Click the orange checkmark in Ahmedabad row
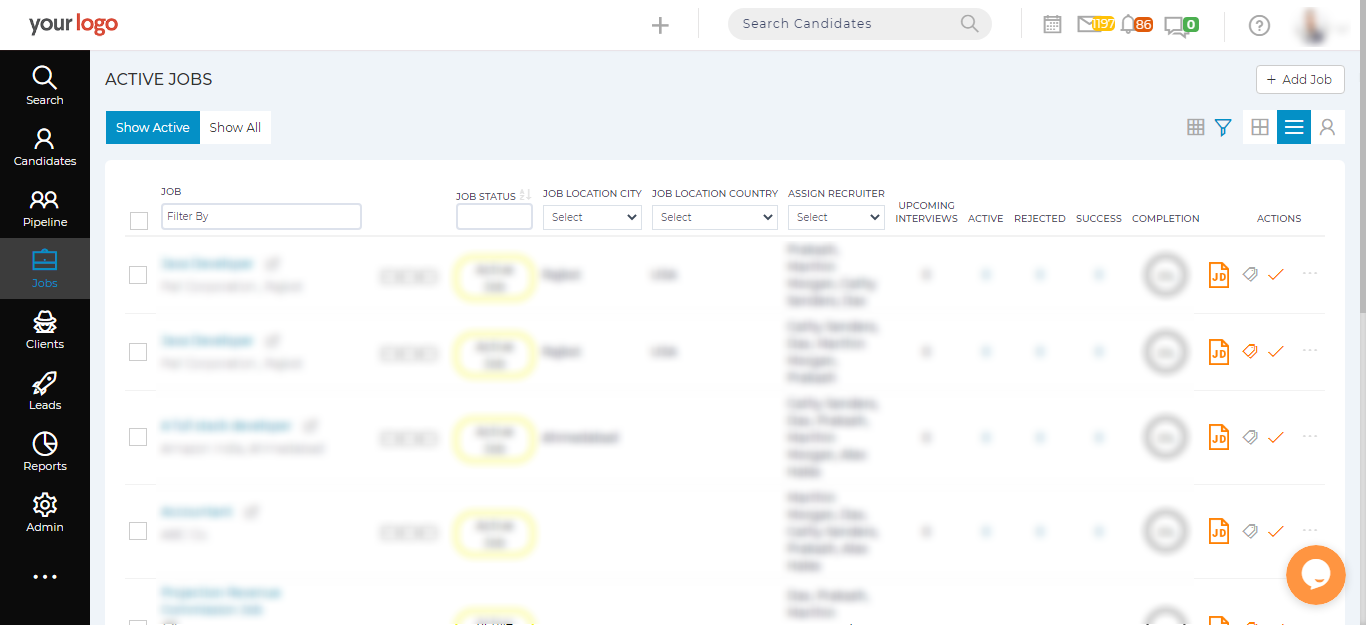1366x625 pixels. pos(1275,438)
